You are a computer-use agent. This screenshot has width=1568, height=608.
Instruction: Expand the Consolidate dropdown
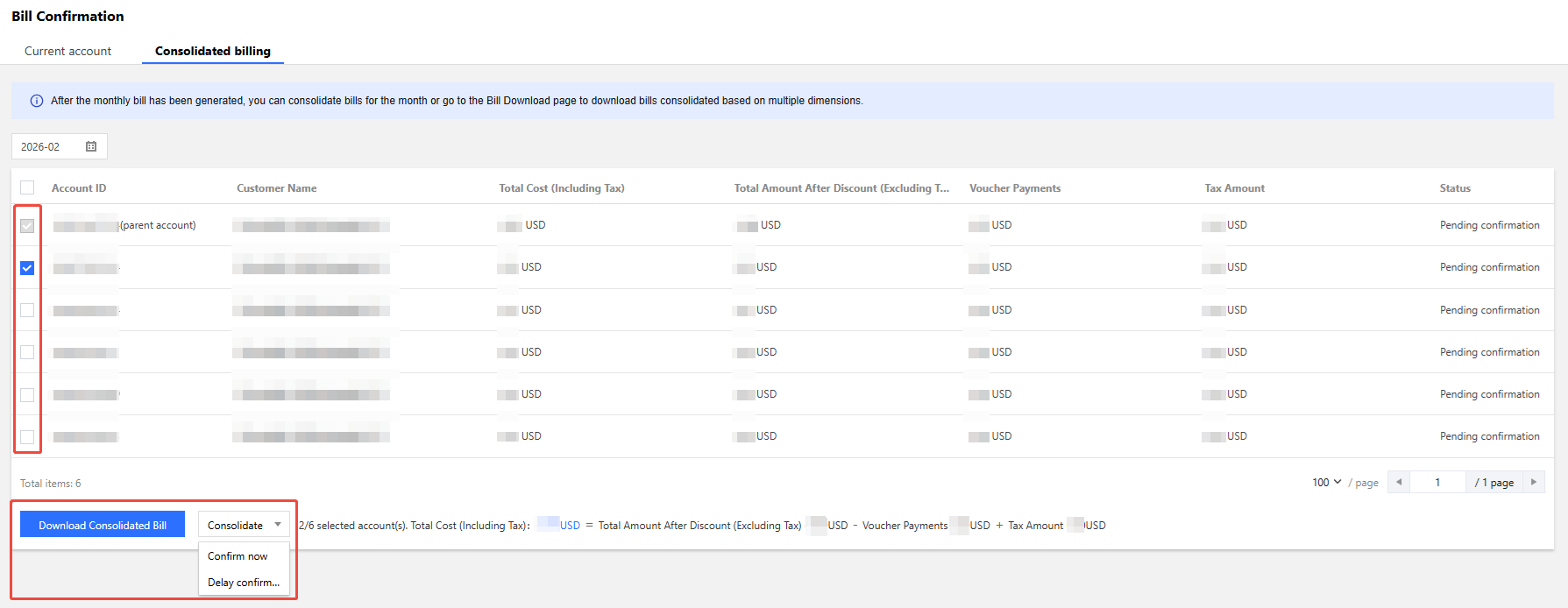(x=244, y=525)
